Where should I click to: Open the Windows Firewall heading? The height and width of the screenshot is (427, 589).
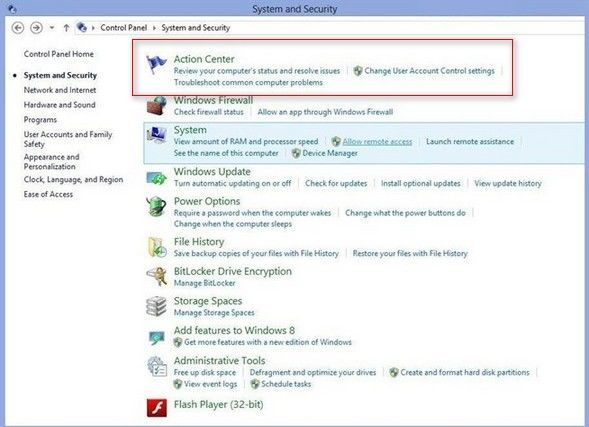click(213, 100)
